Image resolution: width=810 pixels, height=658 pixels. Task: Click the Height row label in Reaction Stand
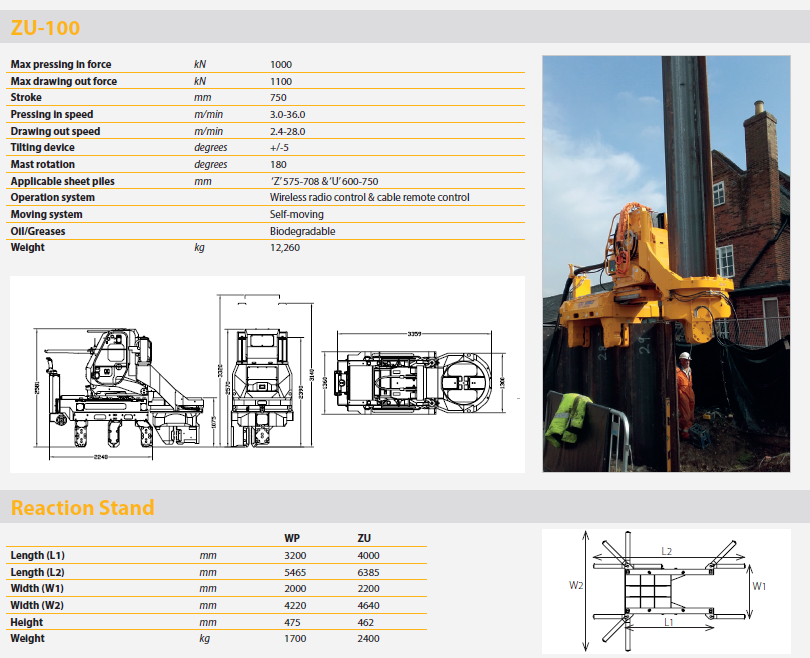[27, 622]
